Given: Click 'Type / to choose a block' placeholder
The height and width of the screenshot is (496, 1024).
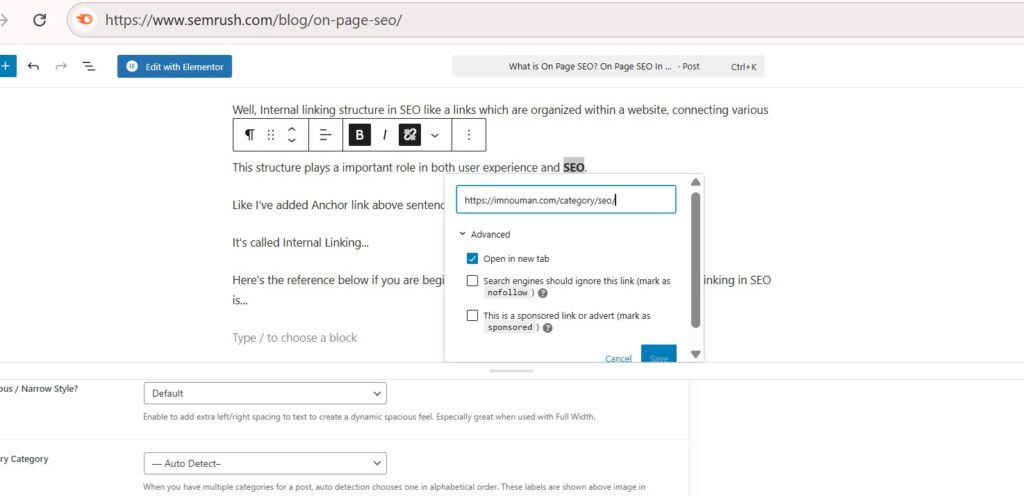Looking at the screenshot, I should click(x=295, y=337).
